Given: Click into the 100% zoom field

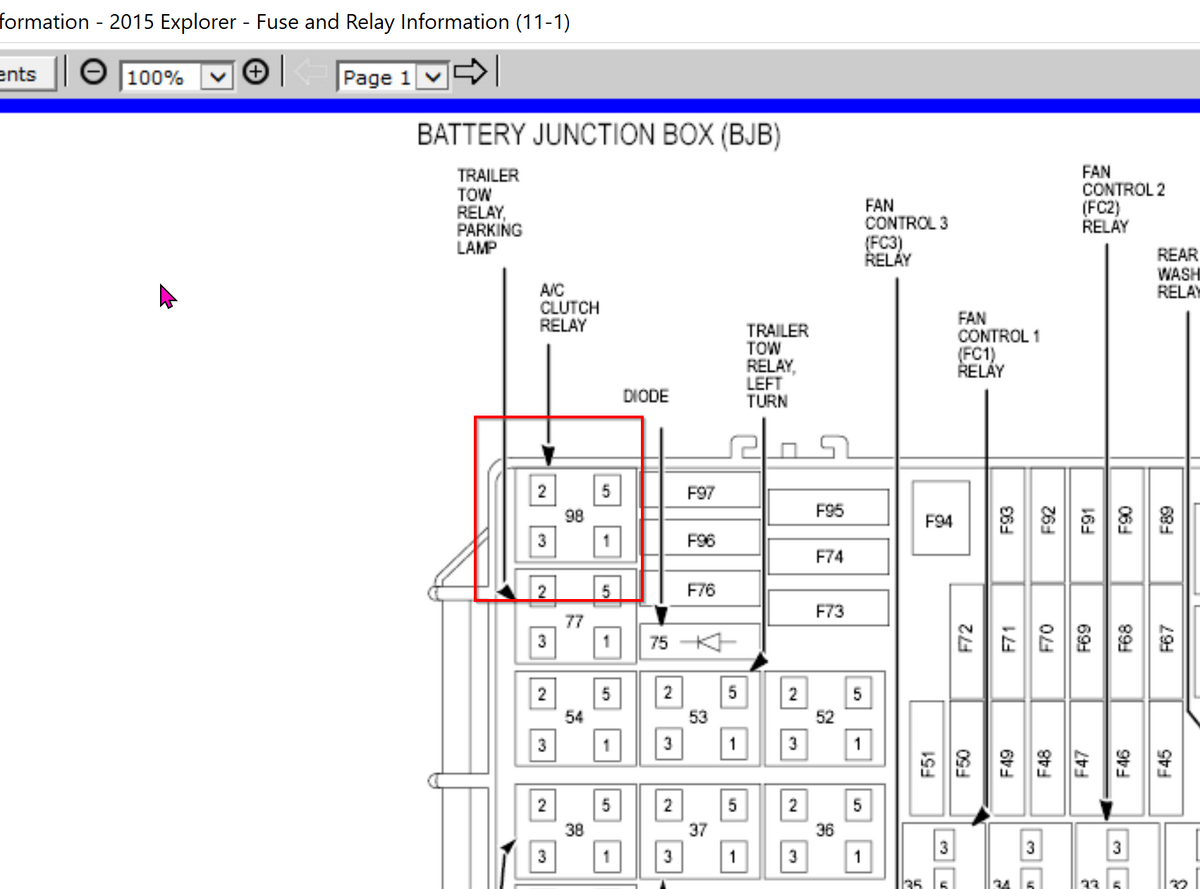Looking at the screenshot, I should coord(162,76).
